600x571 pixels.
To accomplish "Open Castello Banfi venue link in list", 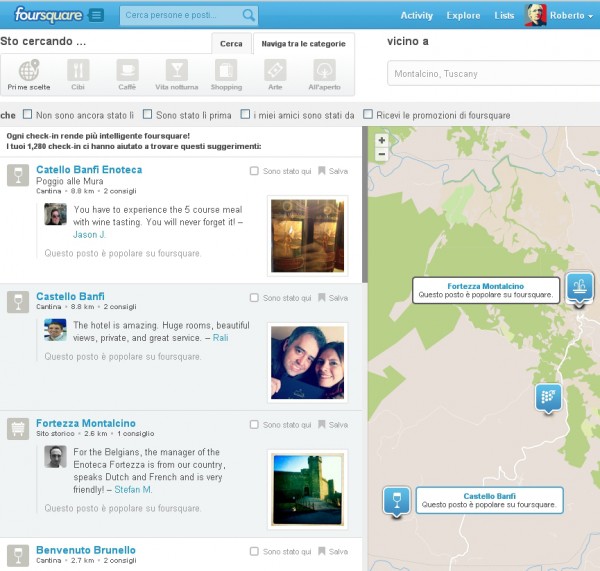I will click(x=70, y=296).
